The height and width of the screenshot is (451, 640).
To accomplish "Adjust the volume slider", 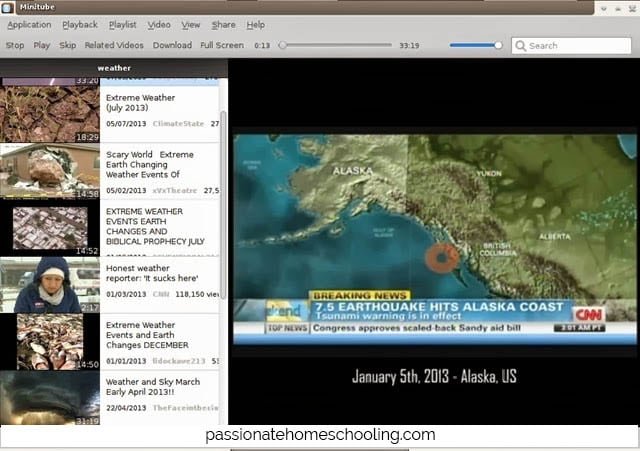I will (x=476, y=45).
